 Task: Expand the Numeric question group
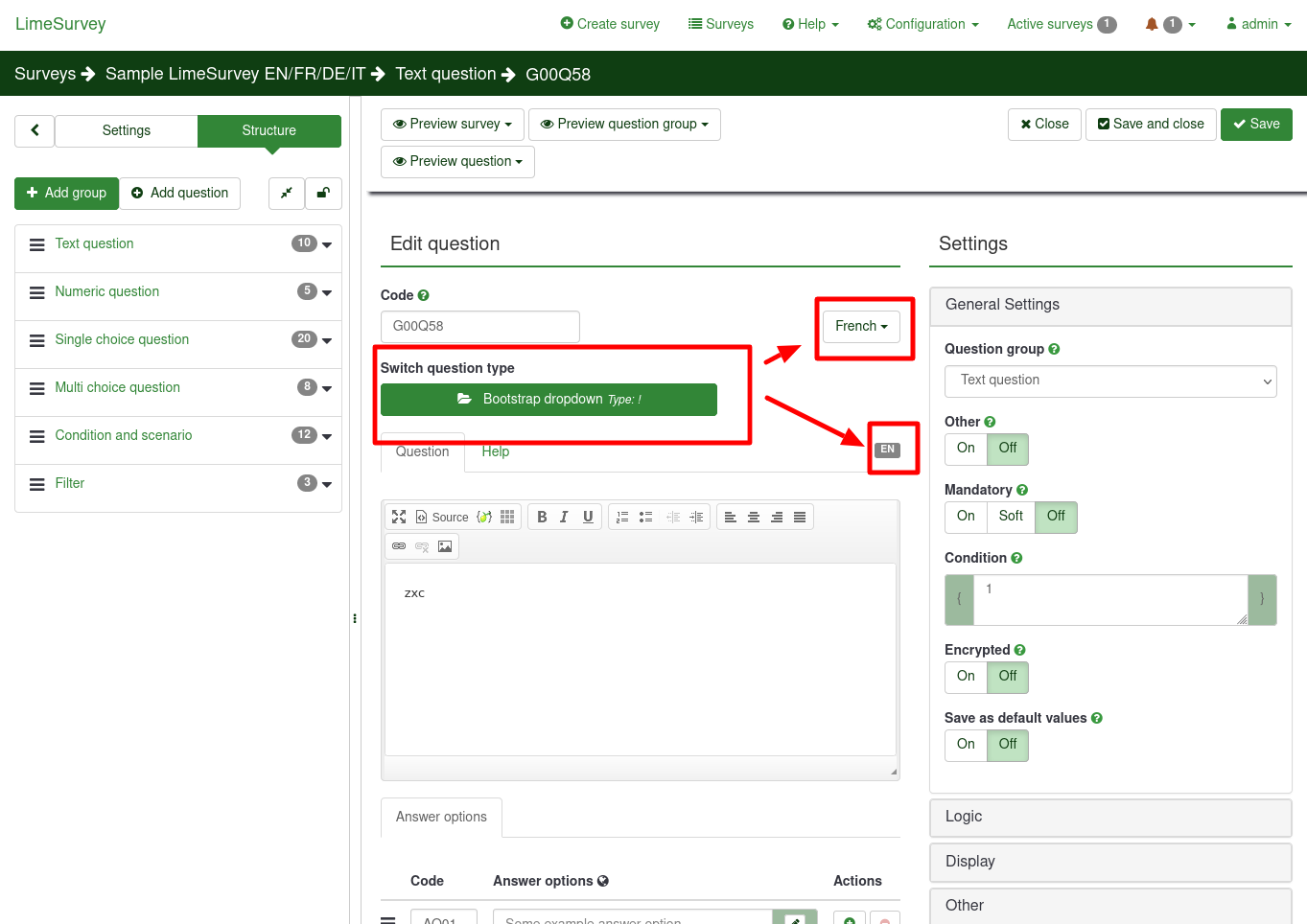click(x=327, y=292)
